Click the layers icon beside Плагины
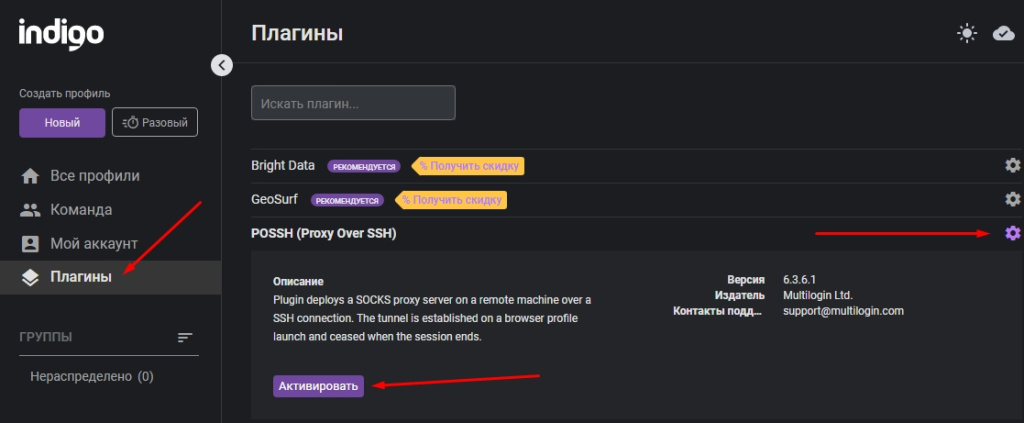The width and height of the screenshot is (1024, 423). pos(30,278)
